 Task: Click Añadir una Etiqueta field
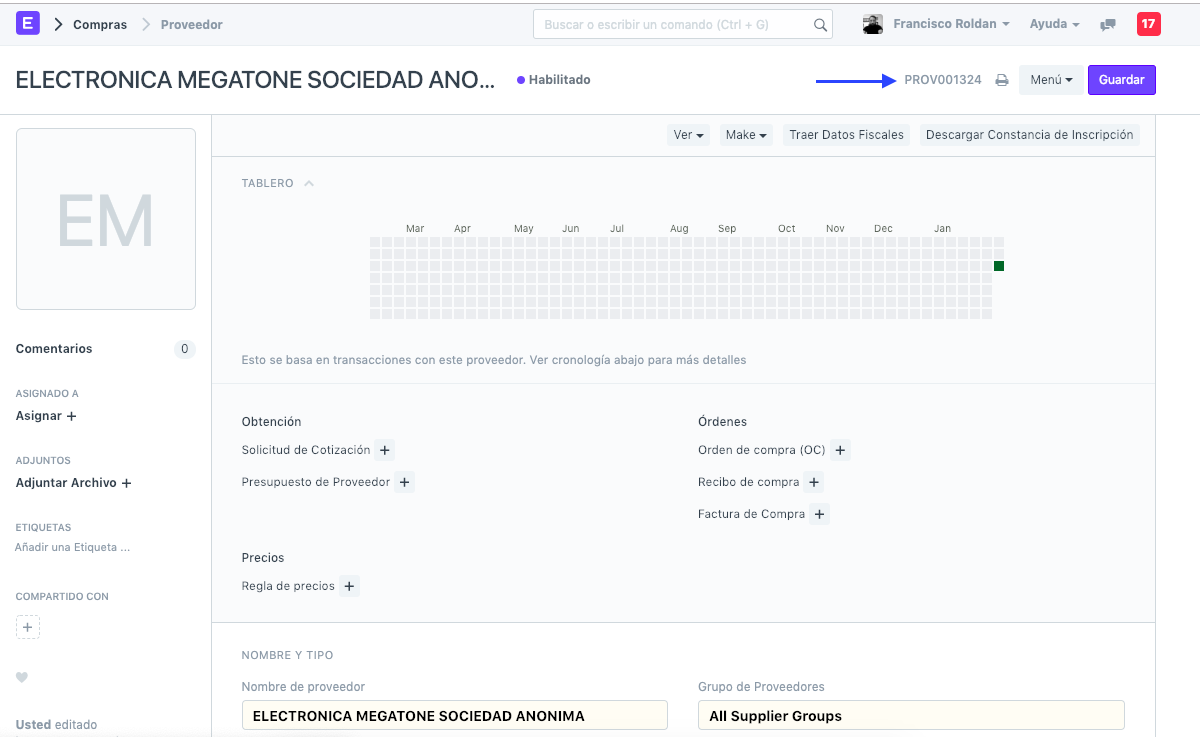coord(73,548)
